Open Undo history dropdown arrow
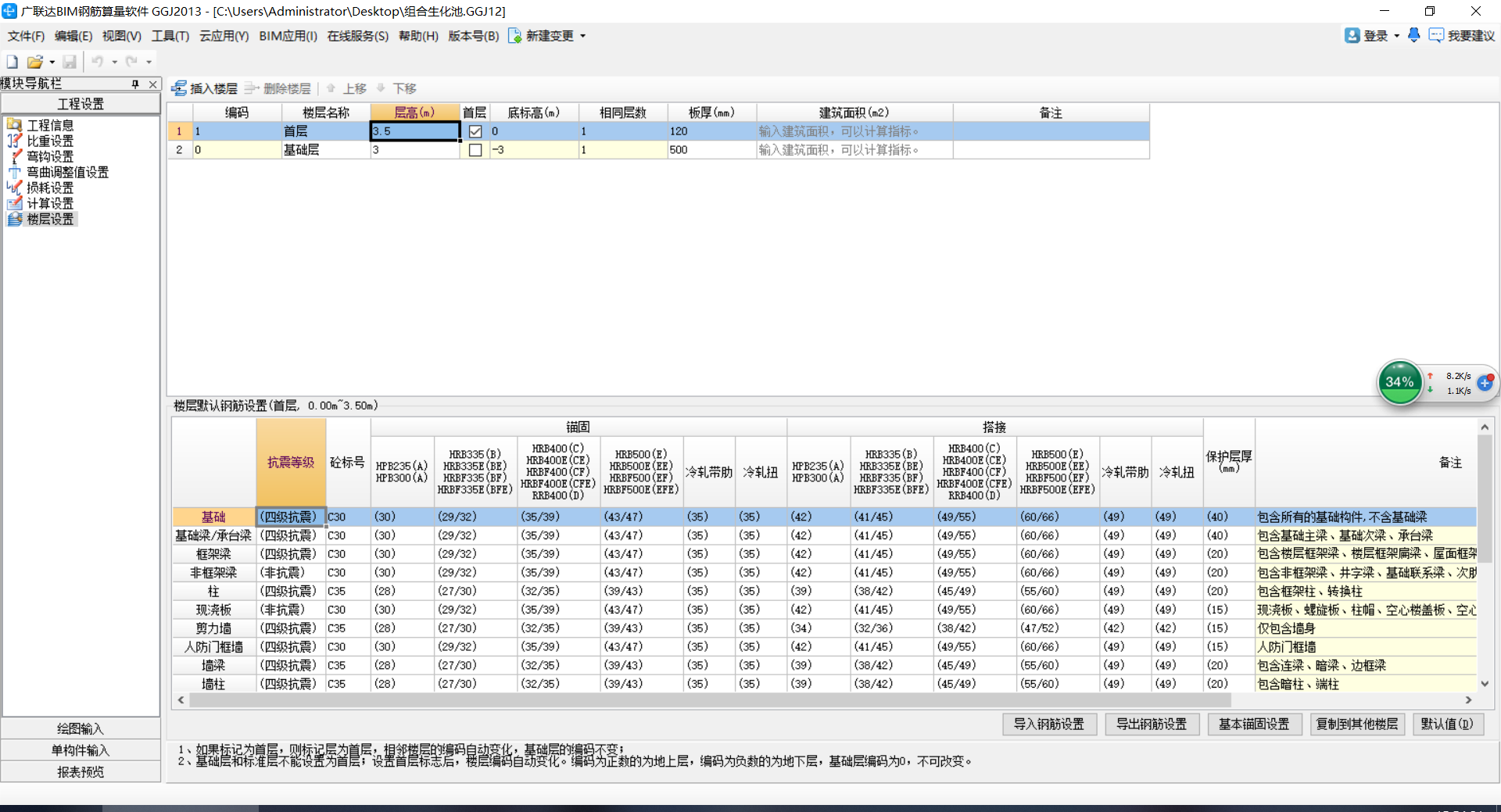 [x=114, y=62]
